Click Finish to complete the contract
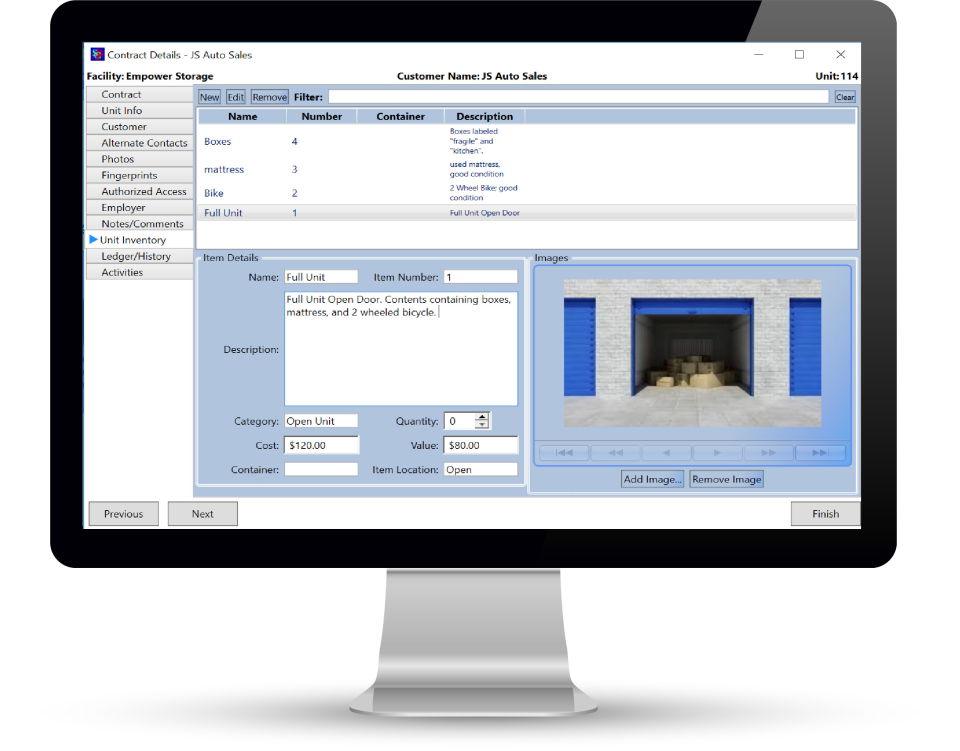960x751 pixels. click(825, 514)
